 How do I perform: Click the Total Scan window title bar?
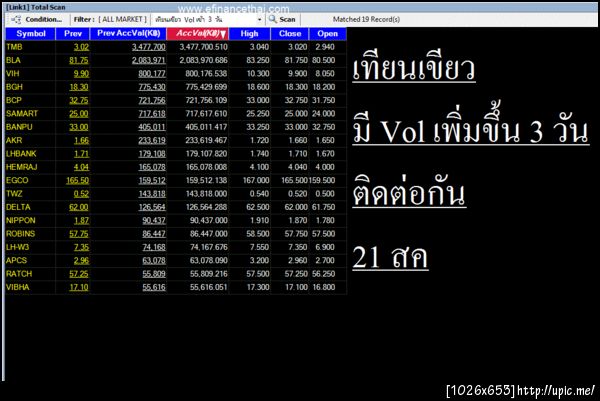pos(300,7)
